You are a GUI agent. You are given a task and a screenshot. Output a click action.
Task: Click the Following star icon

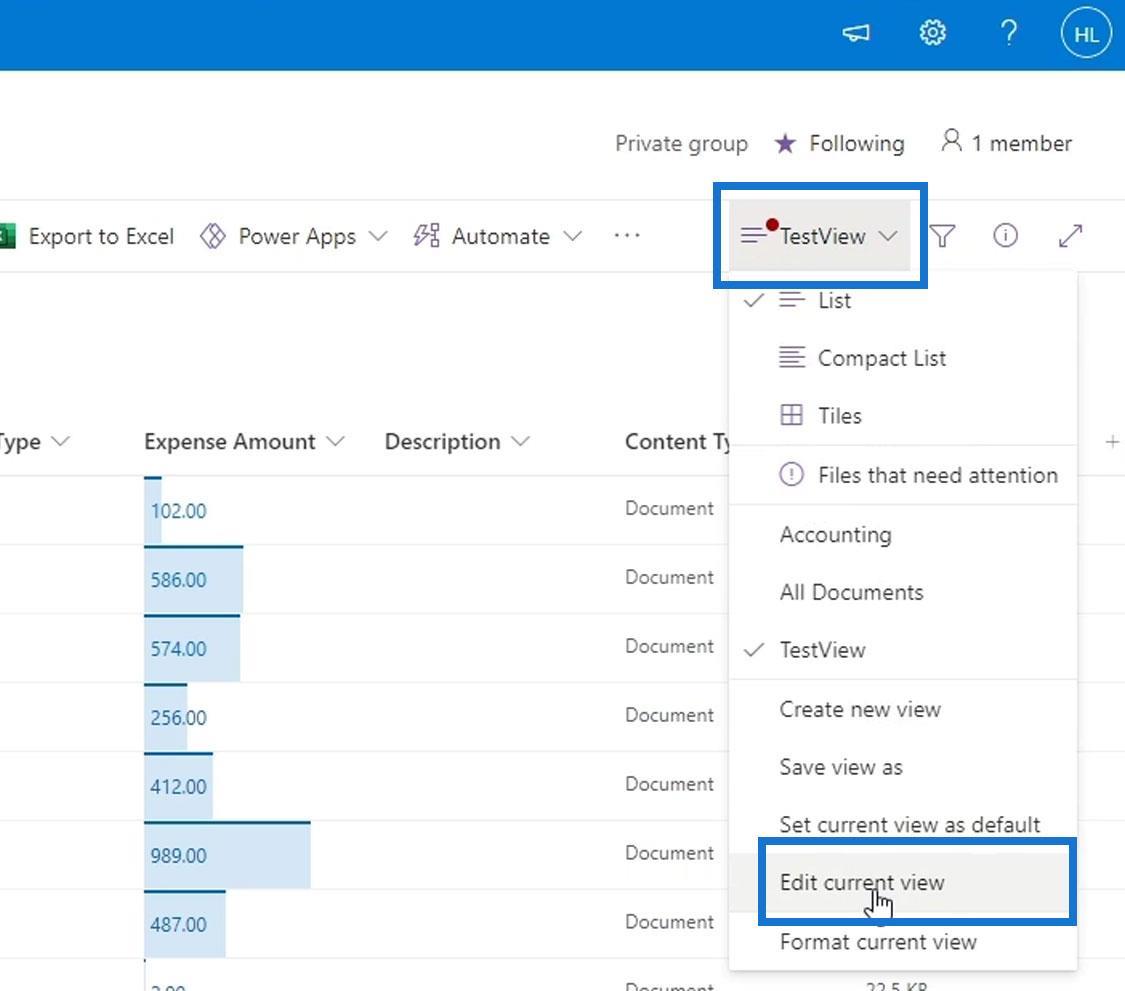point(786,144)
